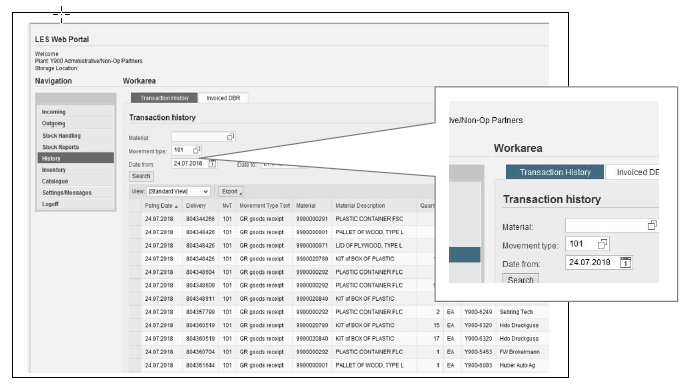Click Movement type value help icon in enlarged callout
Screen dimensions: 695x387
(x=602, y=244)
